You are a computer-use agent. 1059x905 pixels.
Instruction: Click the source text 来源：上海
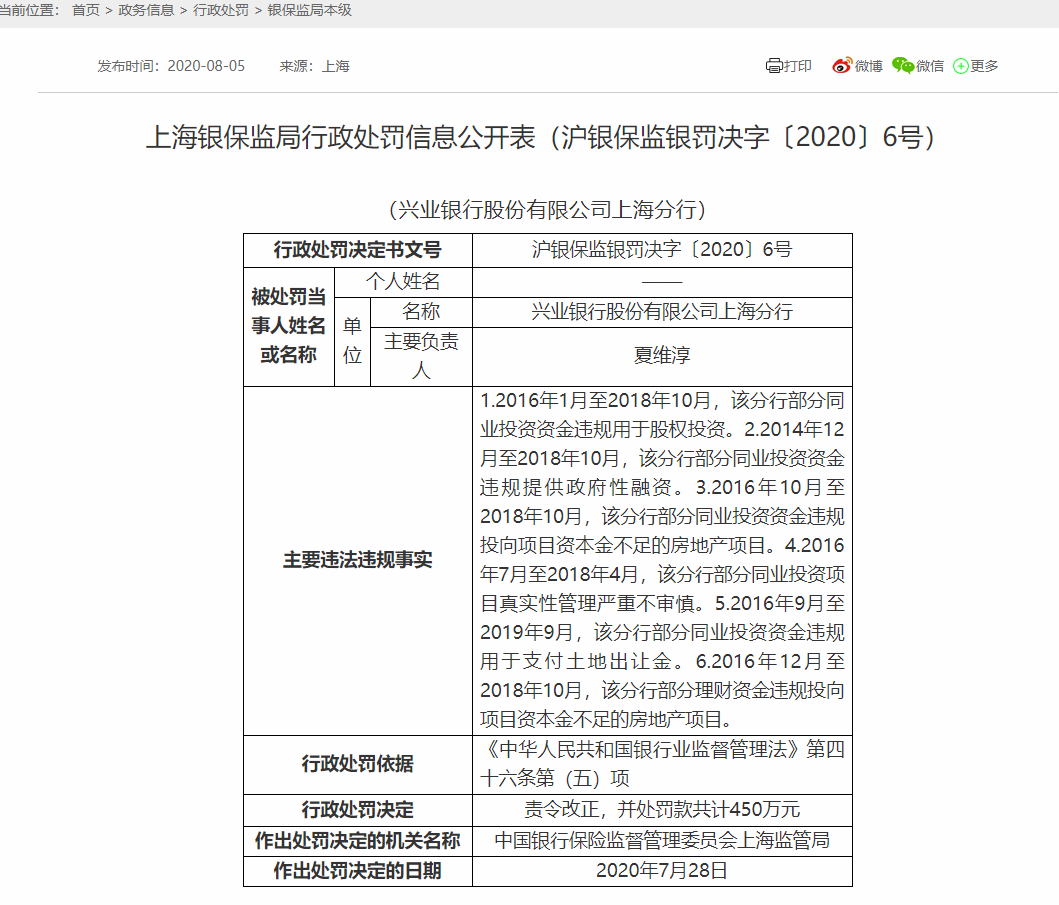[x=314, y=66]
